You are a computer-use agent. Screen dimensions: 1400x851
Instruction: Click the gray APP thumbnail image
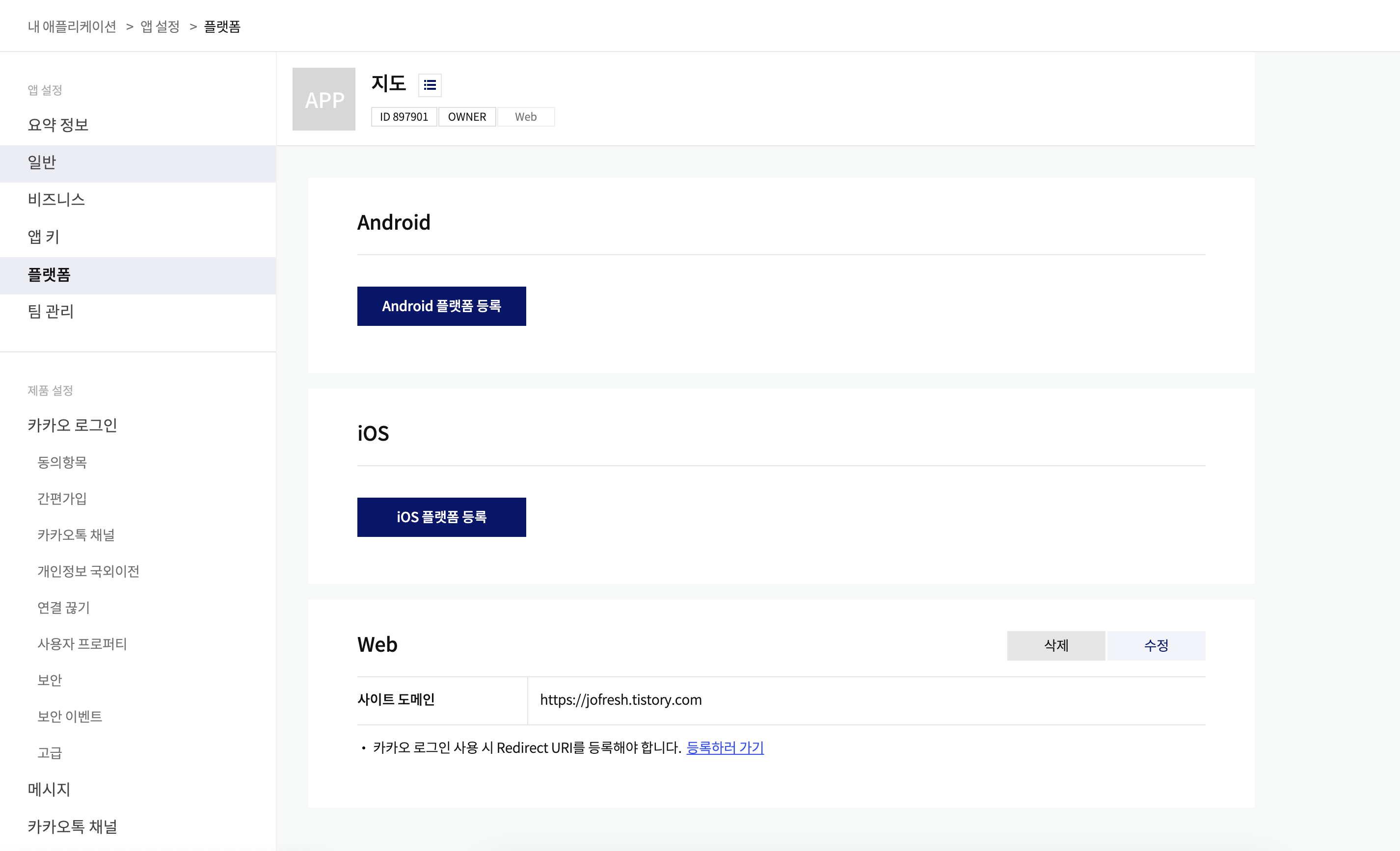pyautogui.click(x=324, y=100)
